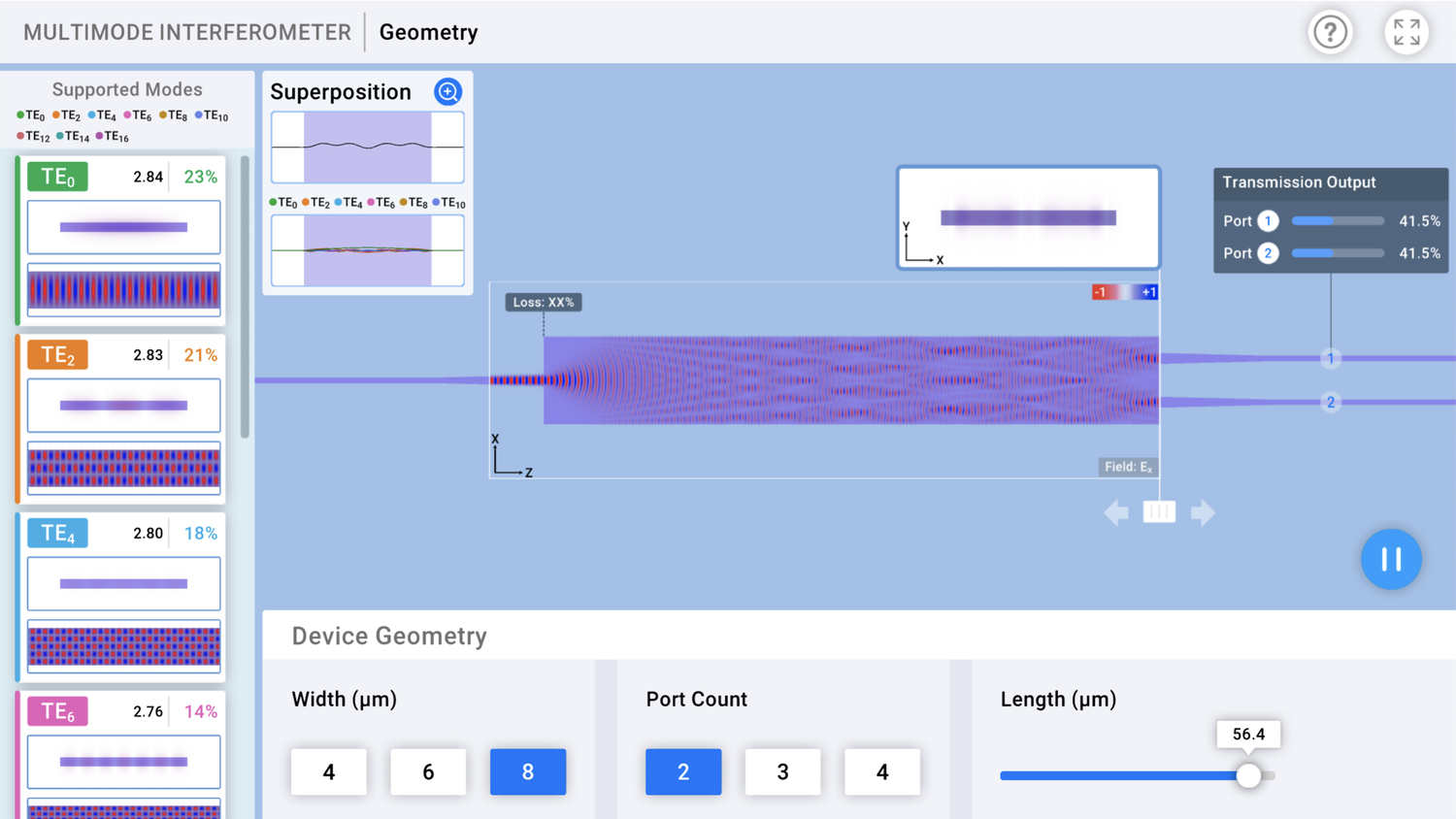Select the timeline scrubber handle below the field view
The image size is (1456, 819).
tap(1159, 511)
